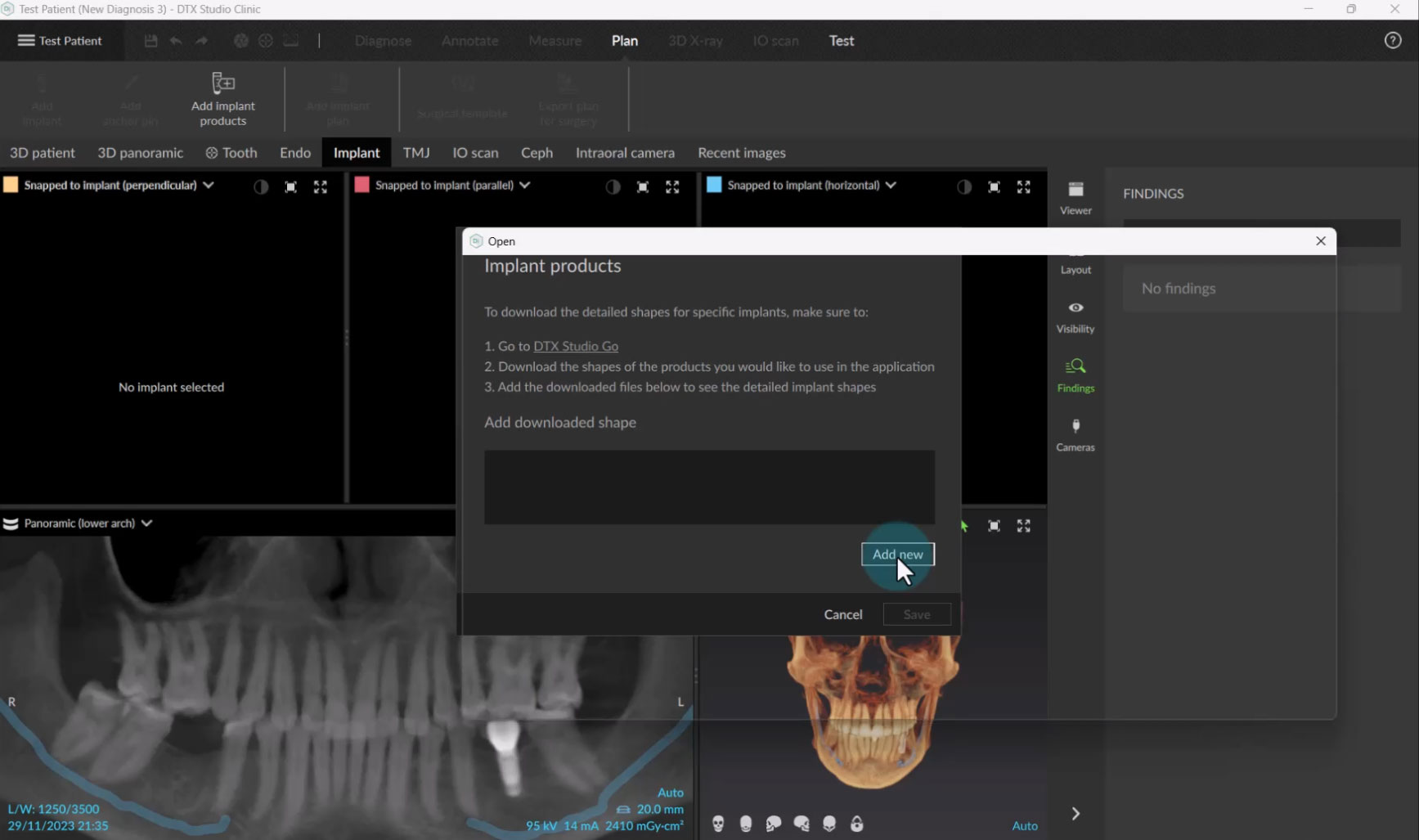The image size is (1419, 840).
Task: Open the TMJ workspace
Action: click(x=416, y=153)
